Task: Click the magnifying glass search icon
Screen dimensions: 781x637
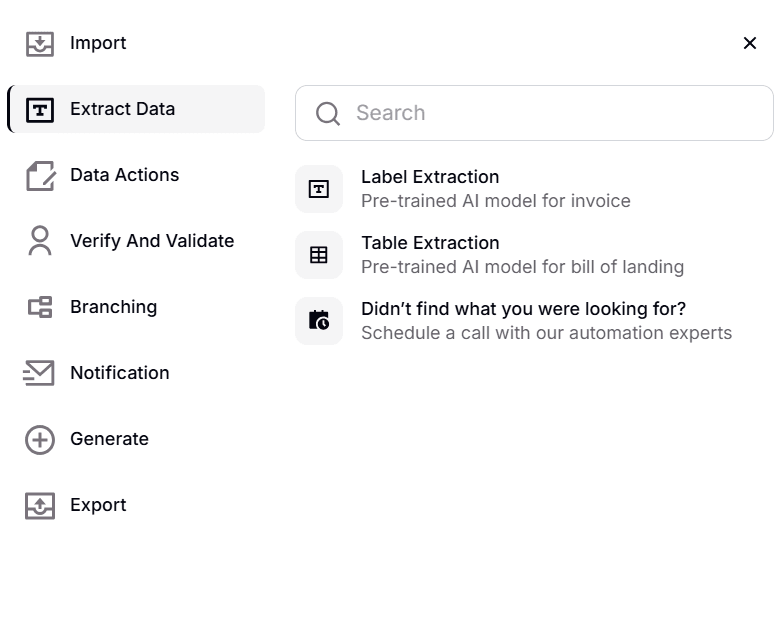Action: (328, 114)
